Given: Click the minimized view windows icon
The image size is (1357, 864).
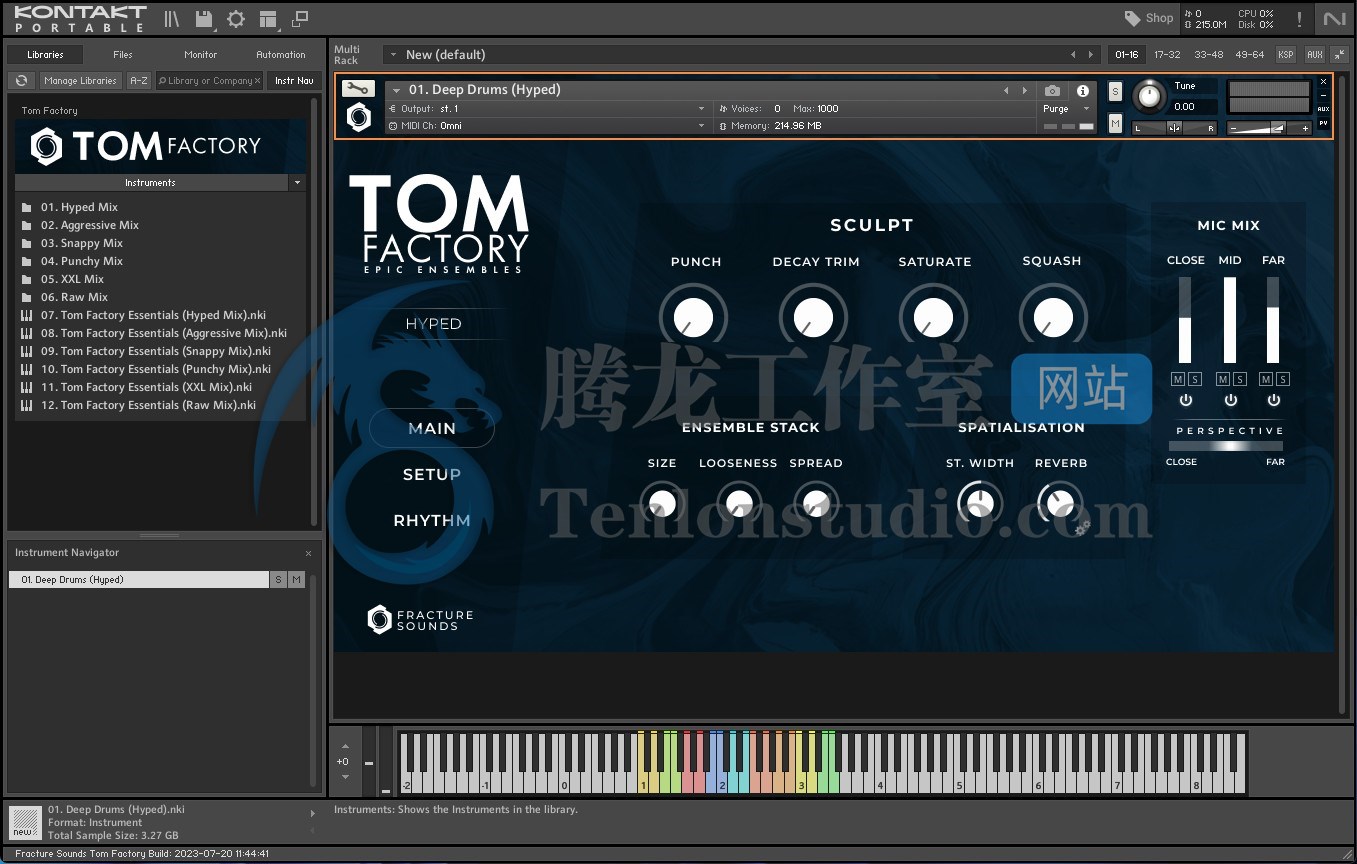Looking at the screenshot, I should click(300, 19).
